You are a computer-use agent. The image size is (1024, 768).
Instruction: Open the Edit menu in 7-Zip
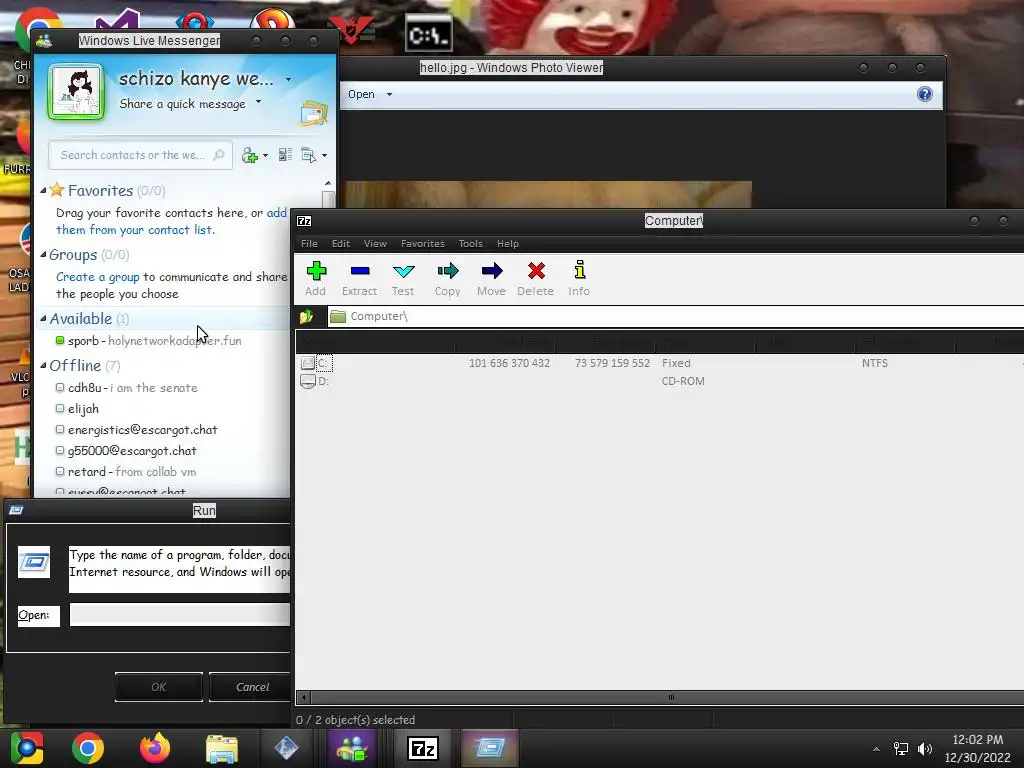[x=341, y=244]
